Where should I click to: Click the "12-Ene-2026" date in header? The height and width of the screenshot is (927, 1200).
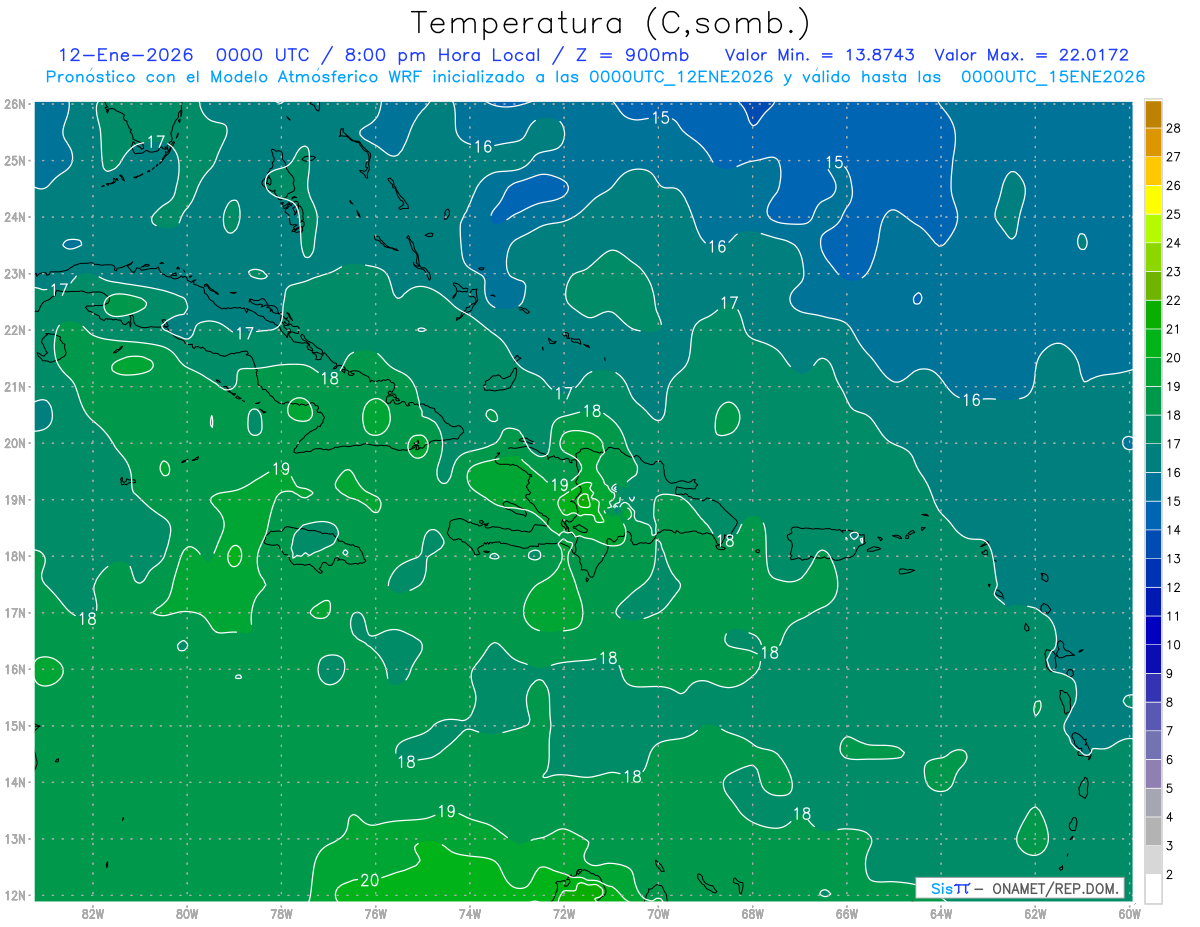pos(126,55)
